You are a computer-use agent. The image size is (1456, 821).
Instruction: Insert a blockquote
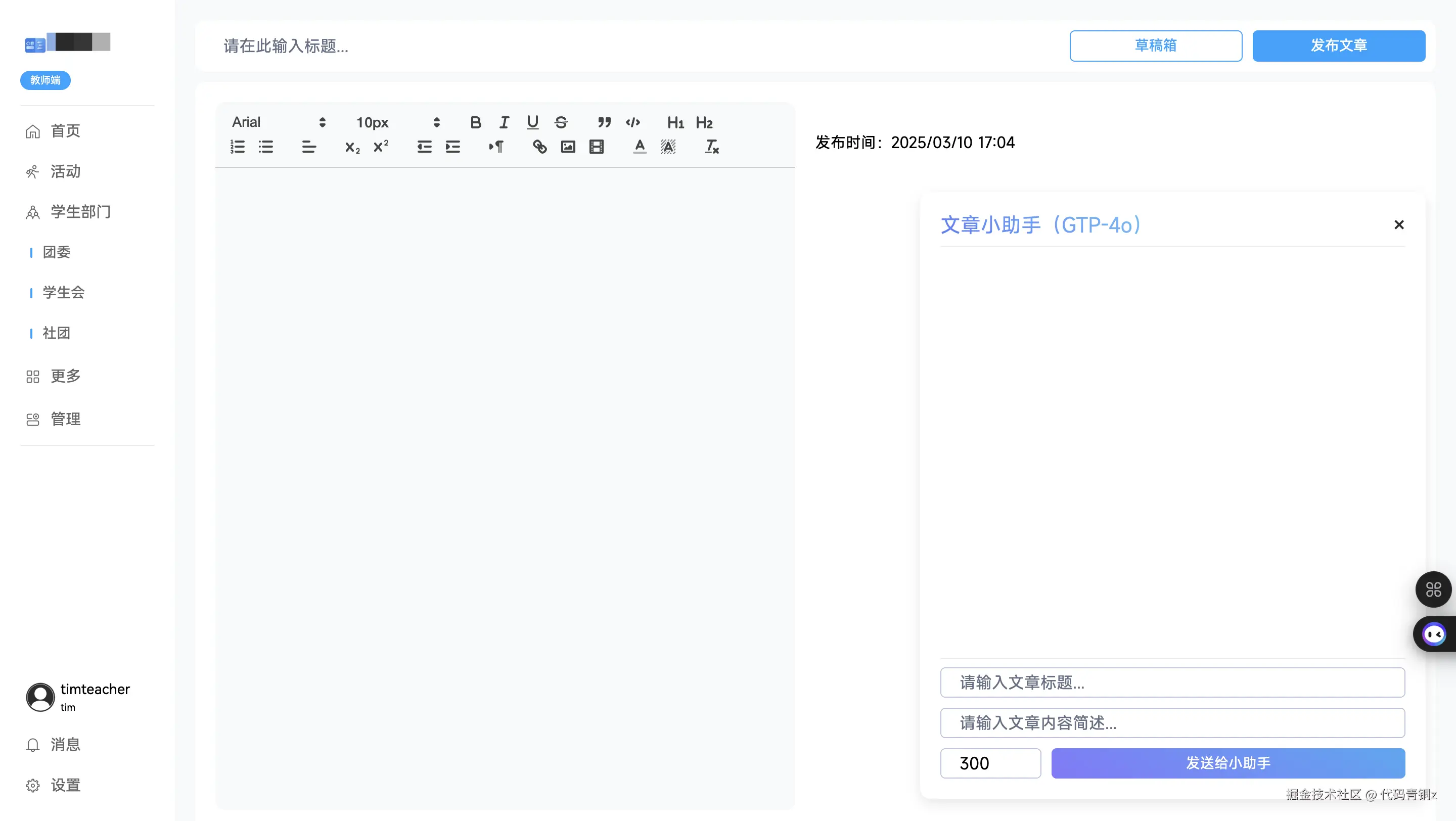click(x=604, y=122)
